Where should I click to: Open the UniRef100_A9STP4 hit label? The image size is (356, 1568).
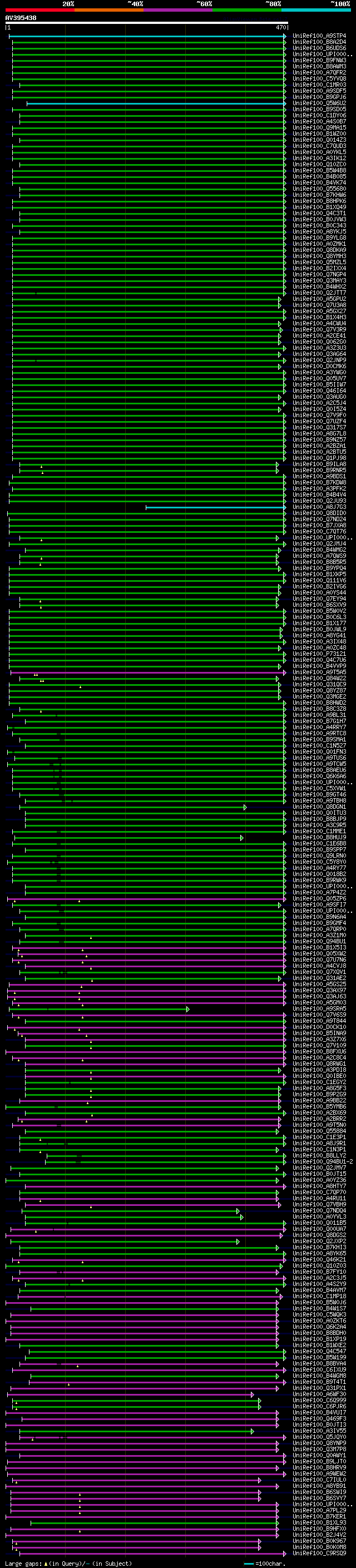coord(319,36)
